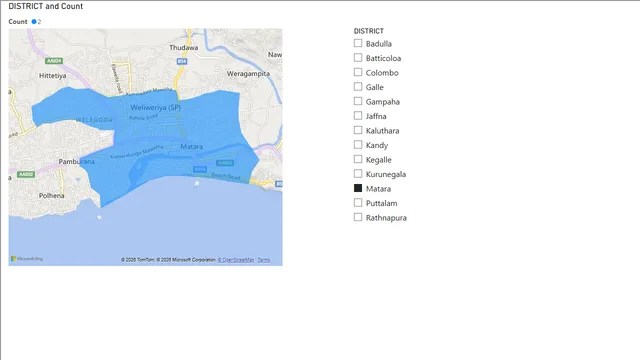
Task: Check the Badulla district checkbox
Action: (358, 43)
